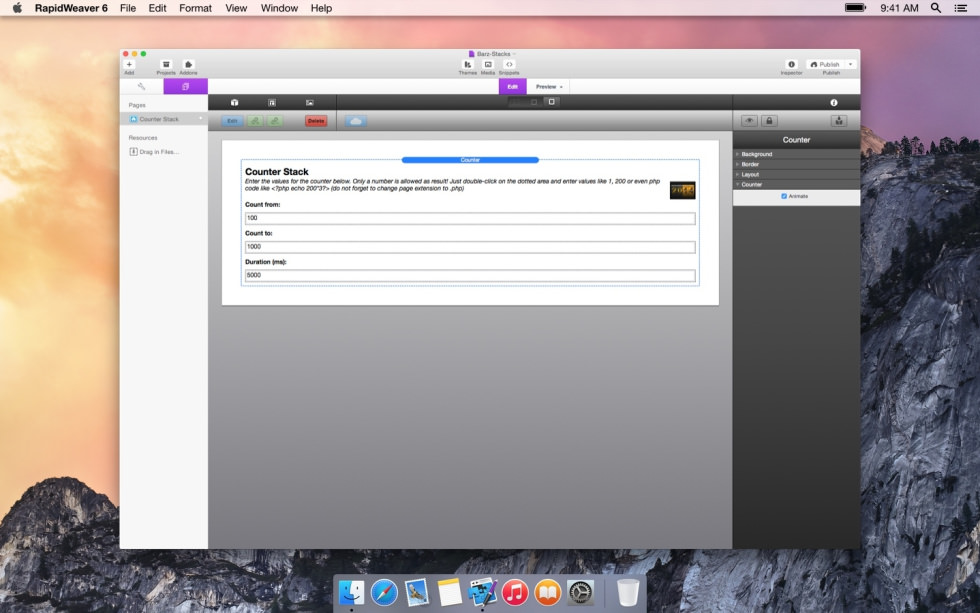The width and height of the screenshot is (980, 613).
Task: Open the Publish dropdown arrow
Action: point(850,64)
